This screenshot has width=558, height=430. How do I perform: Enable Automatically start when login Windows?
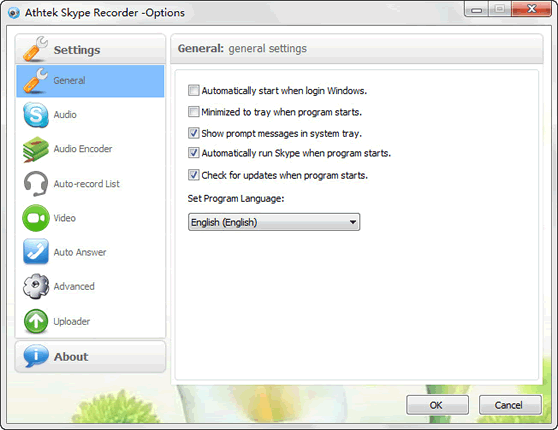point(193,90)
